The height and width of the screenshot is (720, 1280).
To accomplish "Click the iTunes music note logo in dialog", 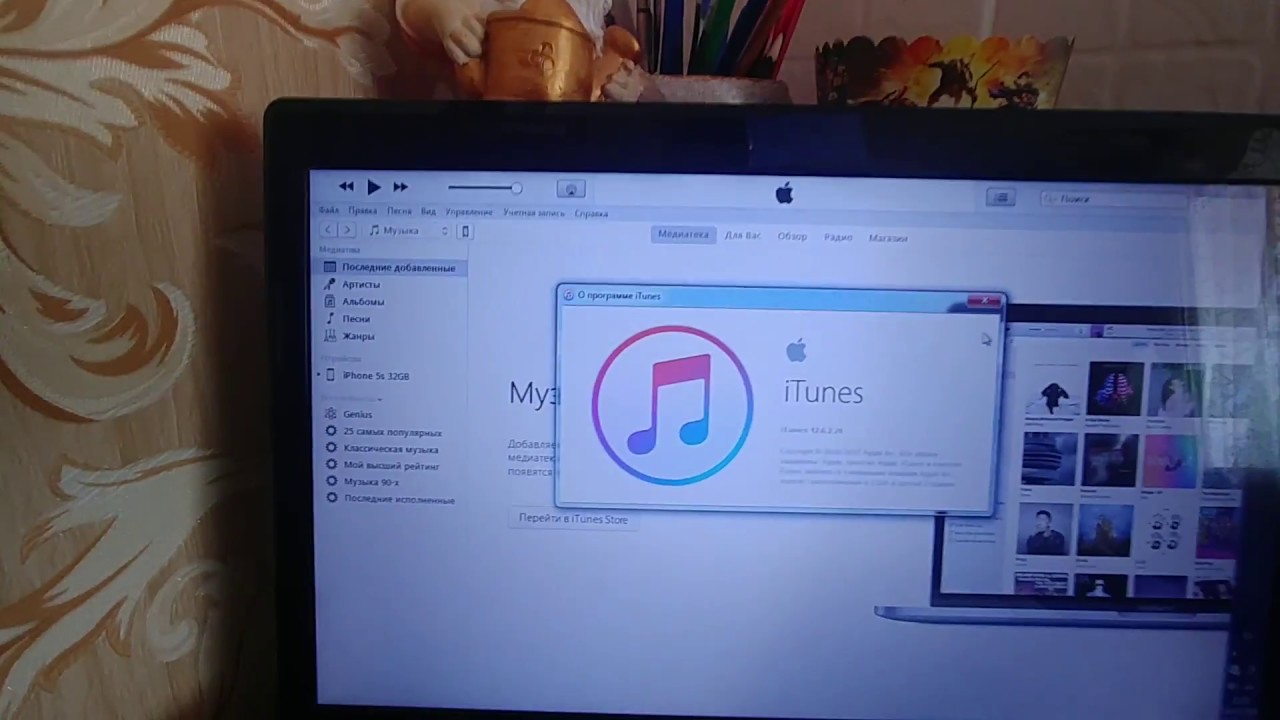I will tap(672, 404).
